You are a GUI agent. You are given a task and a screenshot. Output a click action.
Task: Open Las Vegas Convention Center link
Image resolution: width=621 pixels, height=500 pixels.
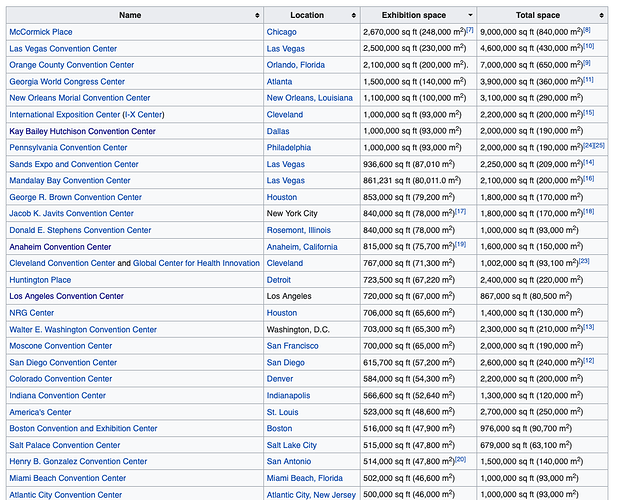(x=63, y=49)
